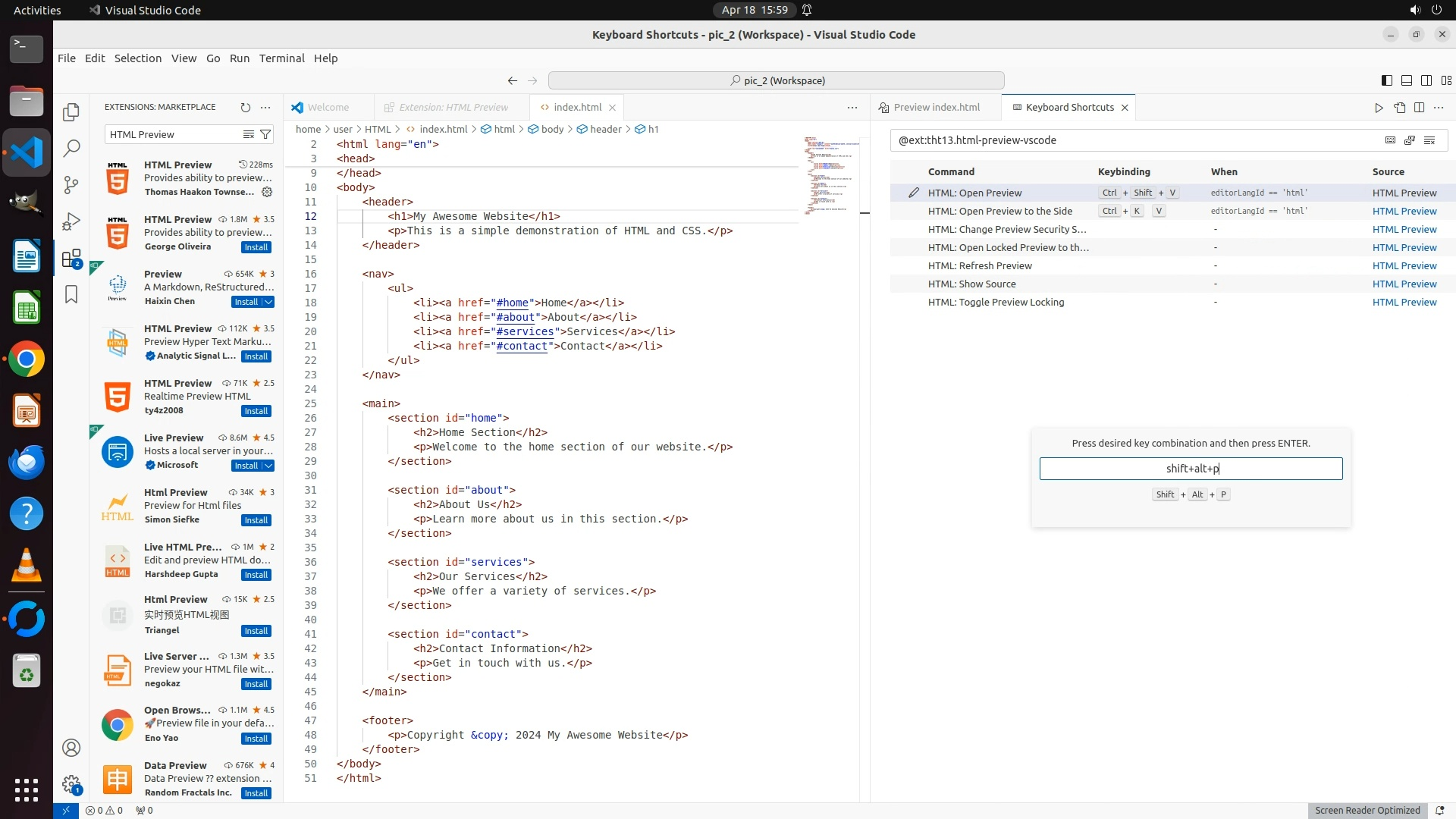1456x819 pixels.
Task: Click the key combination input field
Action: [x=1191, y=469]
